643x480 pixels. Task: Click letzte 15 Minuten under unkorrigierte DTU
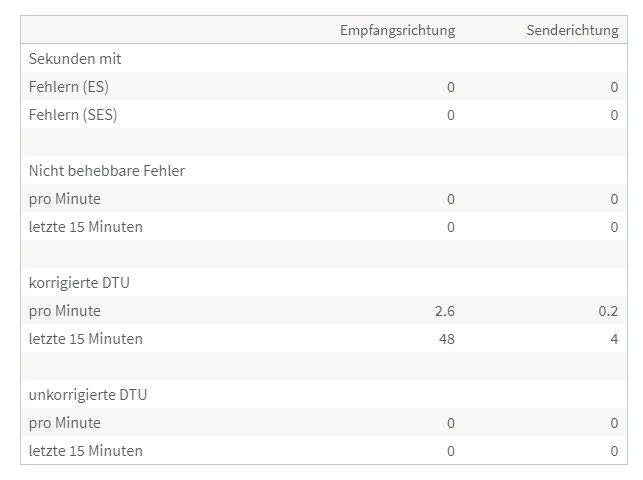tap(86, 451)
